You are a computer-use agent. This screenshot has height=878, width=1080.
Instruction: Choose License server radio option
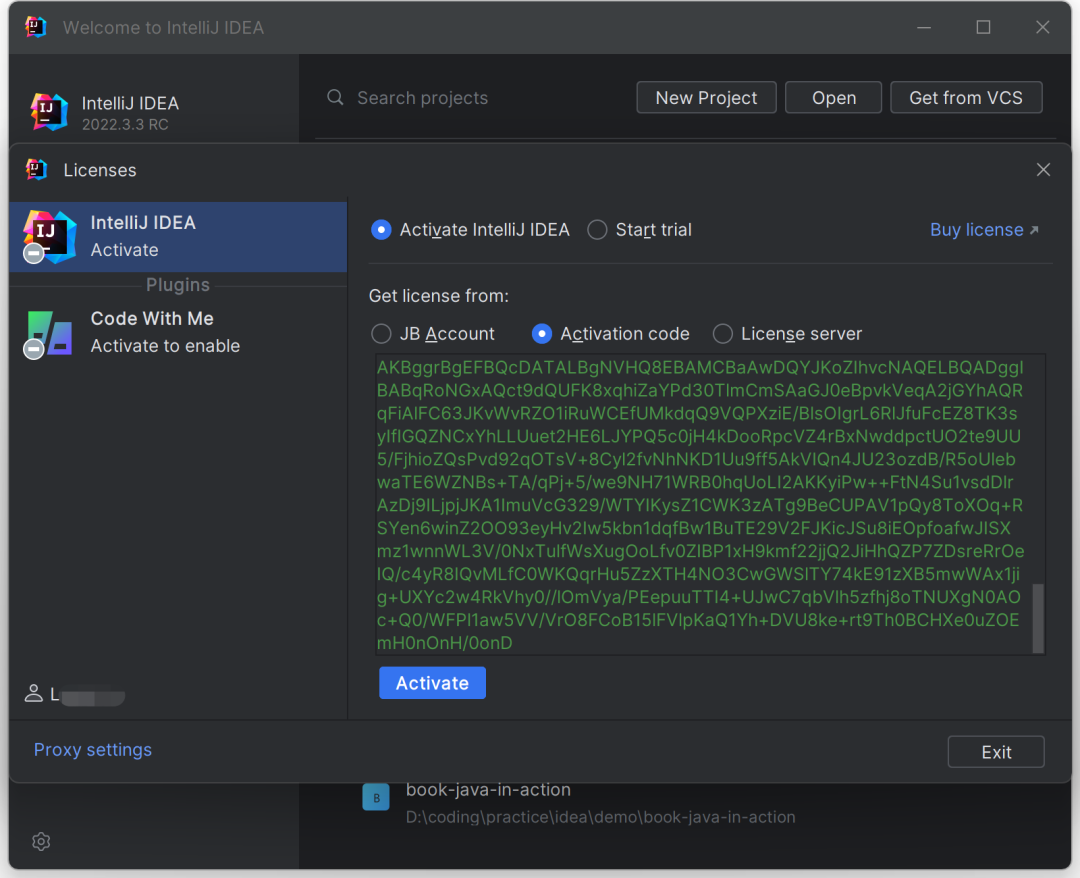(x=722, y=334)
